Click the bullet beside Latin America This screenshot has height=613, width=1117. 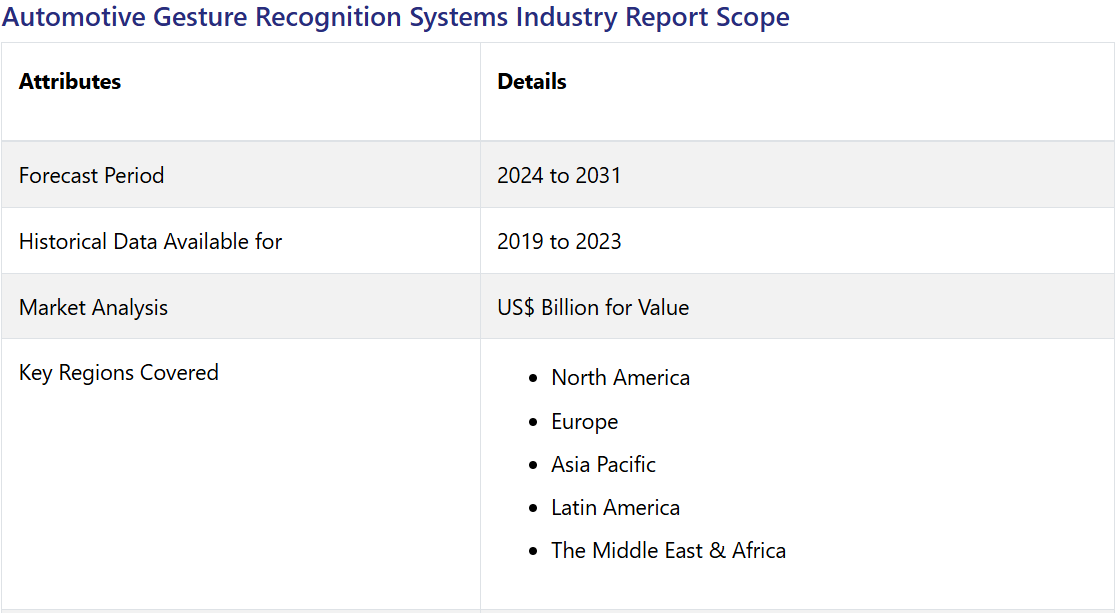(534, 509)
